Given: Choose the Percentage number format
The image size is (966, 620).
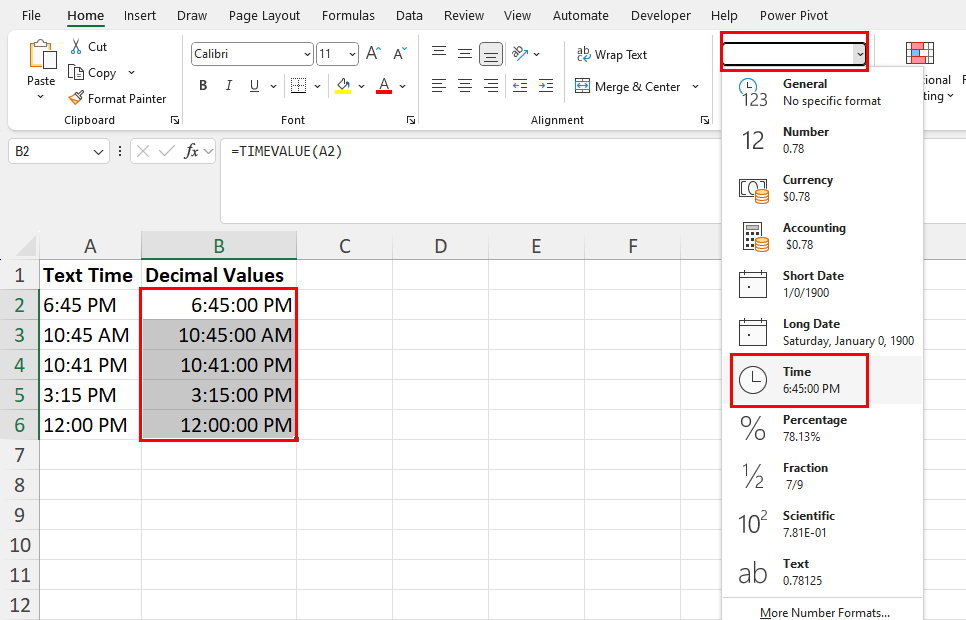Looking at the screenshot, I should (x=822, y=428).
